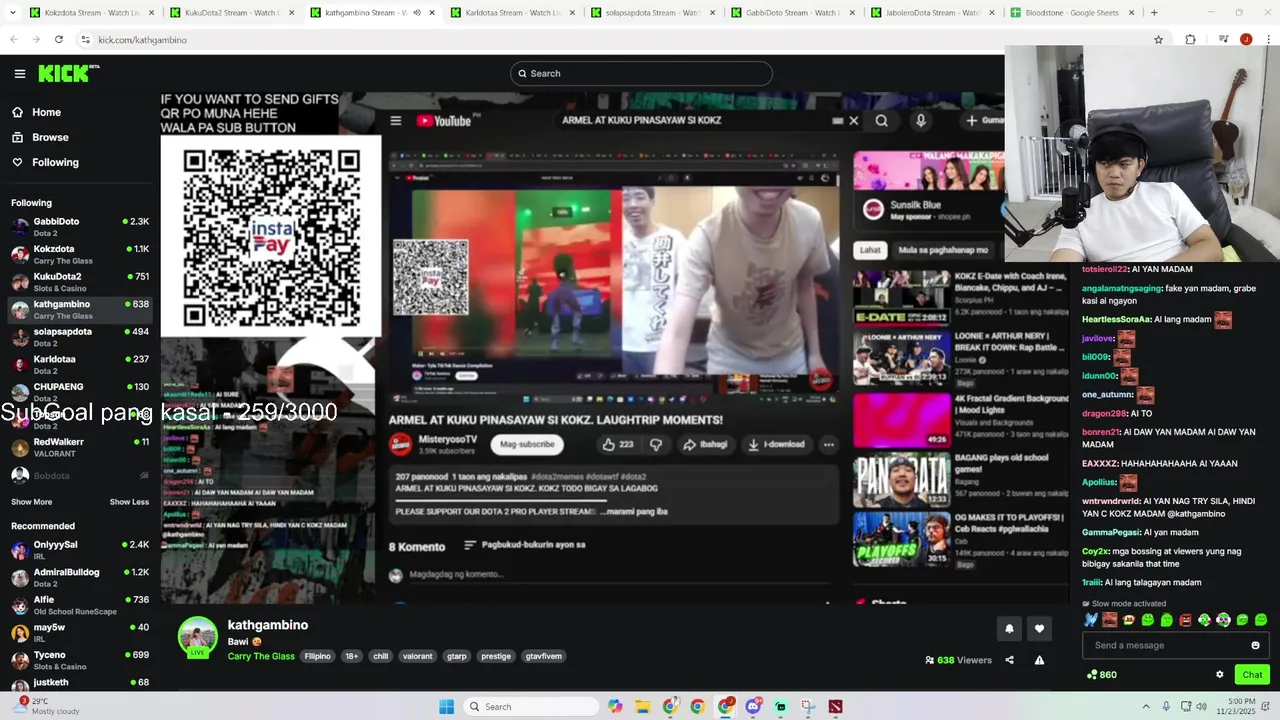Toggle follow heart for kathgambino

click(x=1039, y=628)
